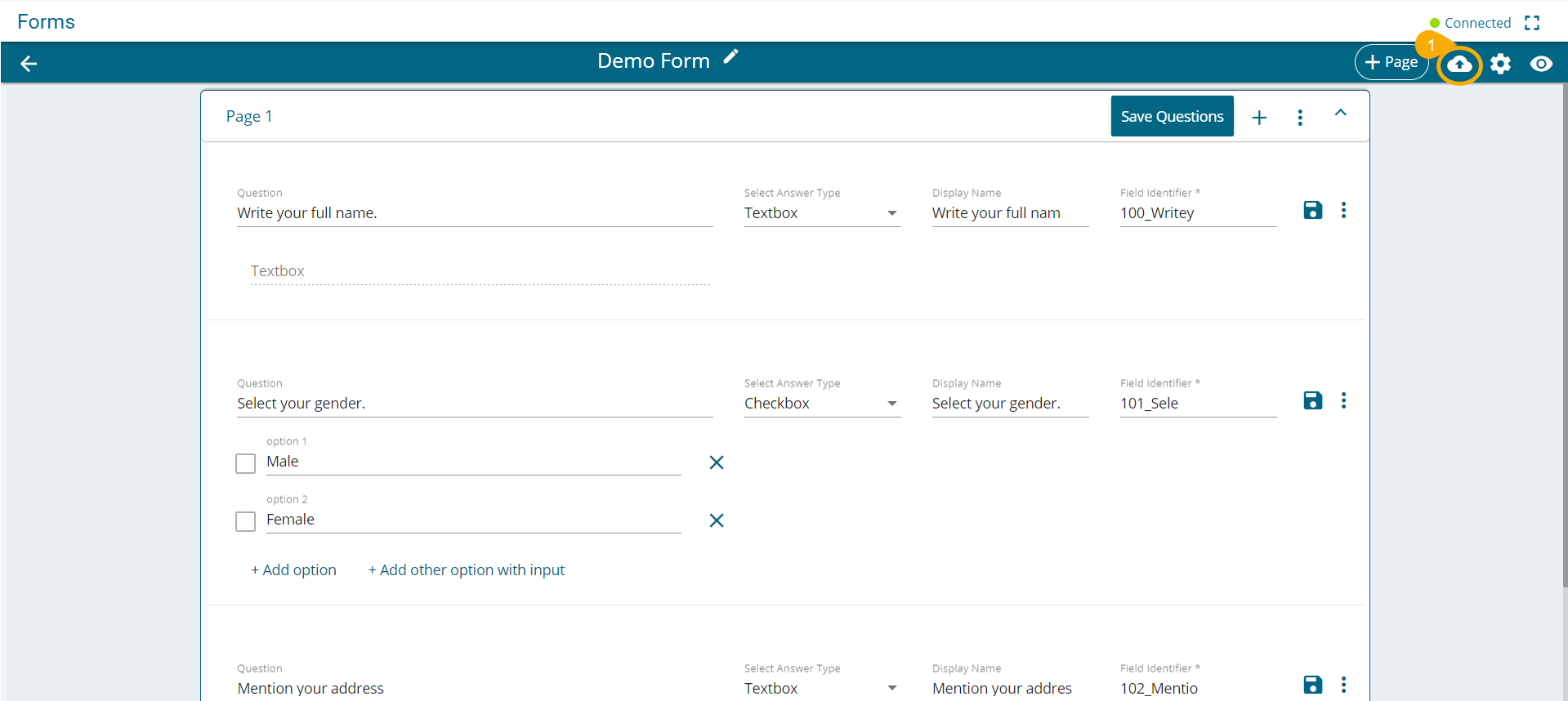
Task: Open Page 1 three-dot options menu
Action: point(1300,118)
